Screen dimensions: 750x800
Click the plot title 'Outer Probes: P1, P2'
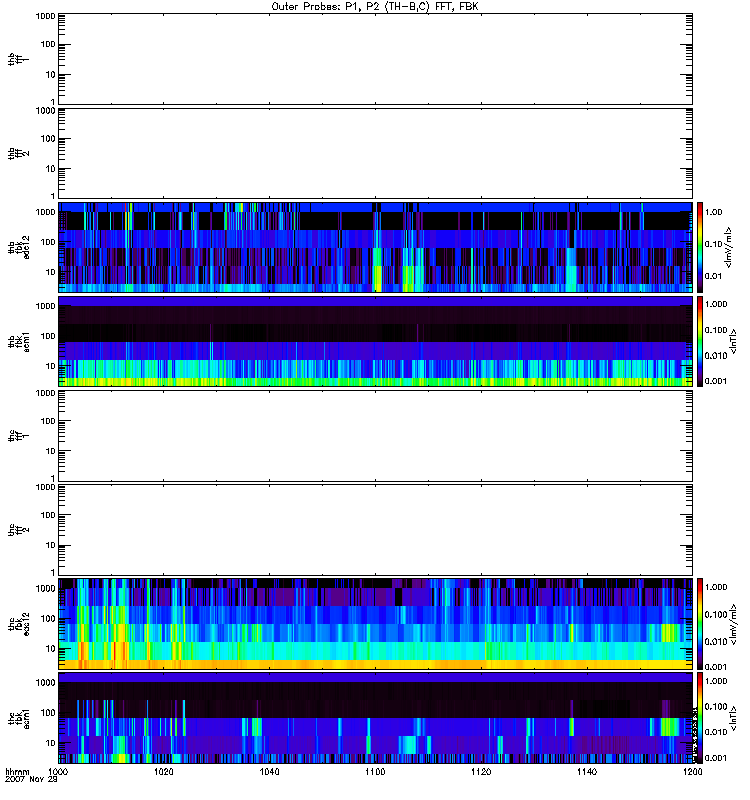pyautogui.click(x=375, y=5)
